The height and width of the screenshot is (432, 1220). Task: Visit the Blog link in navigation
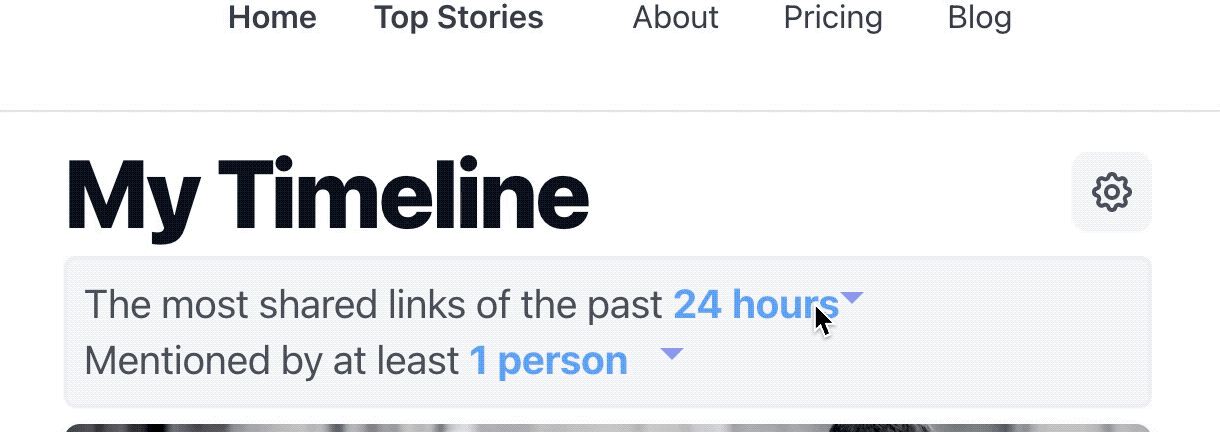click(x=979, y=17)
